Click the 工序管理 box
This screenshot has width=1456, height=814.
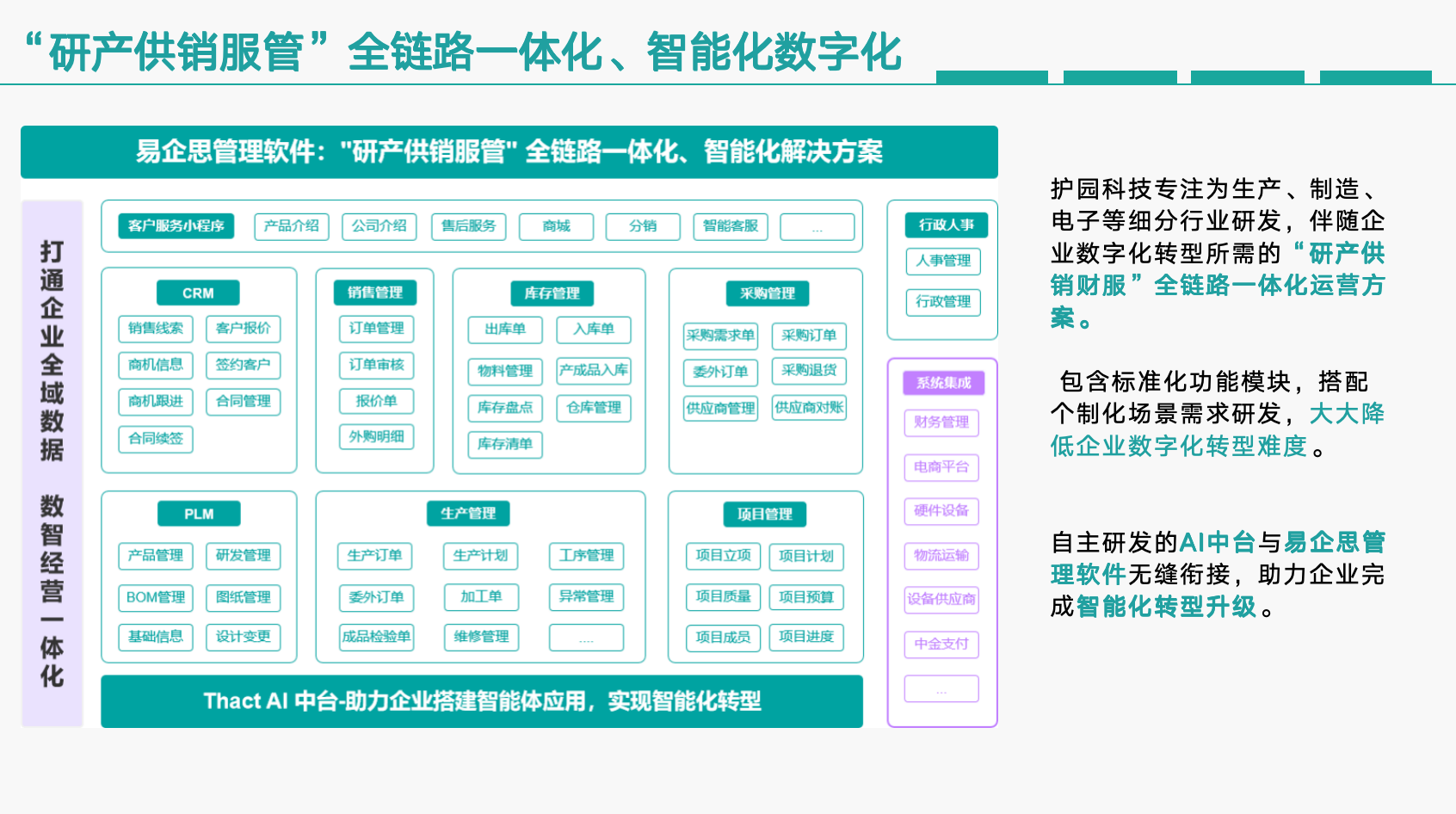click(587, 556)
